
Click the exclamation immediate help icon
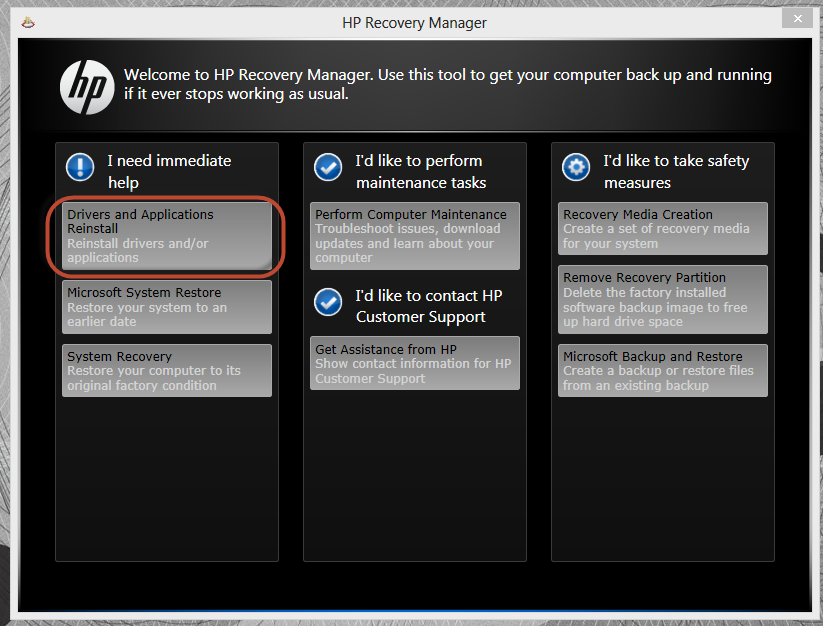pyautogui.click(x=80, y=167)
